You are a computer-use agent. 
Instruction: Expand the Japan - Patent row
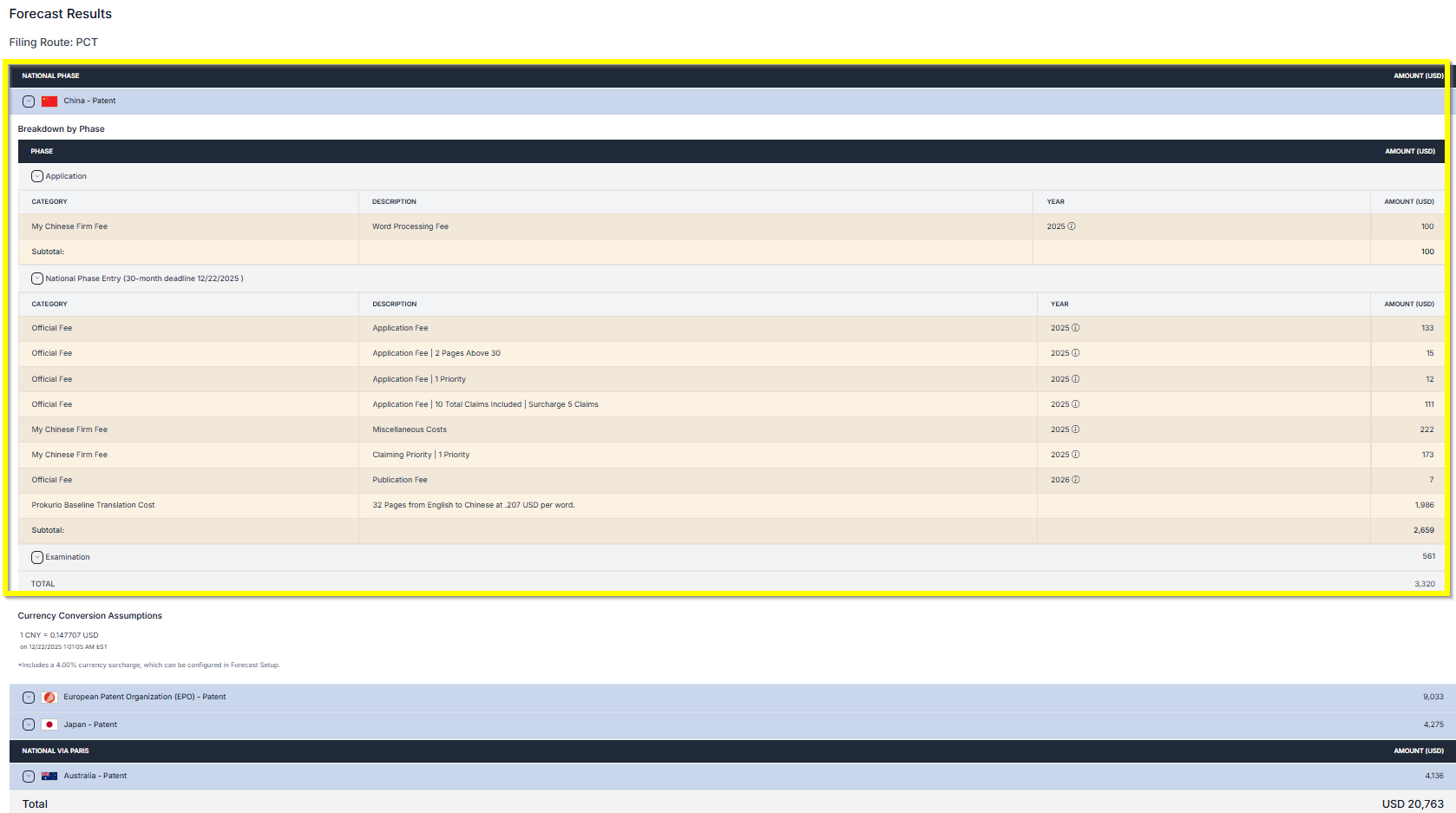tap(29, 724)
